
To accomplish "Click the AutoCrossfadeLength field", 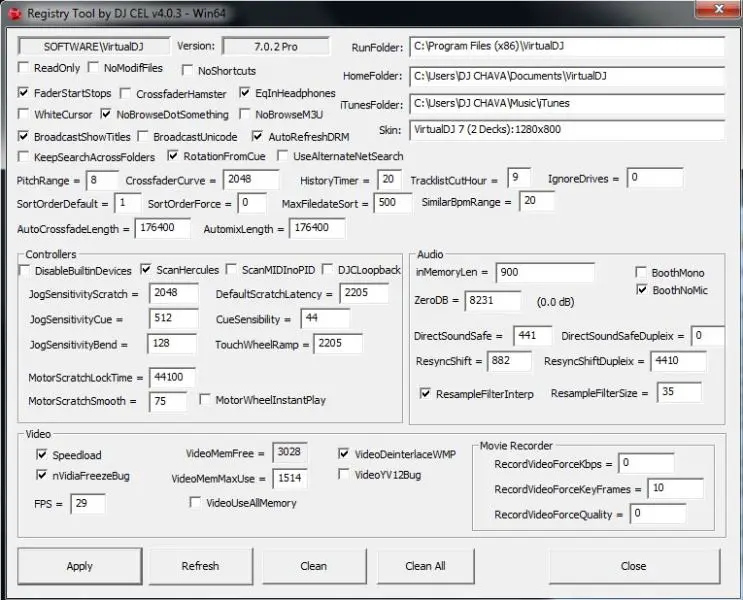I will point(163,228).
